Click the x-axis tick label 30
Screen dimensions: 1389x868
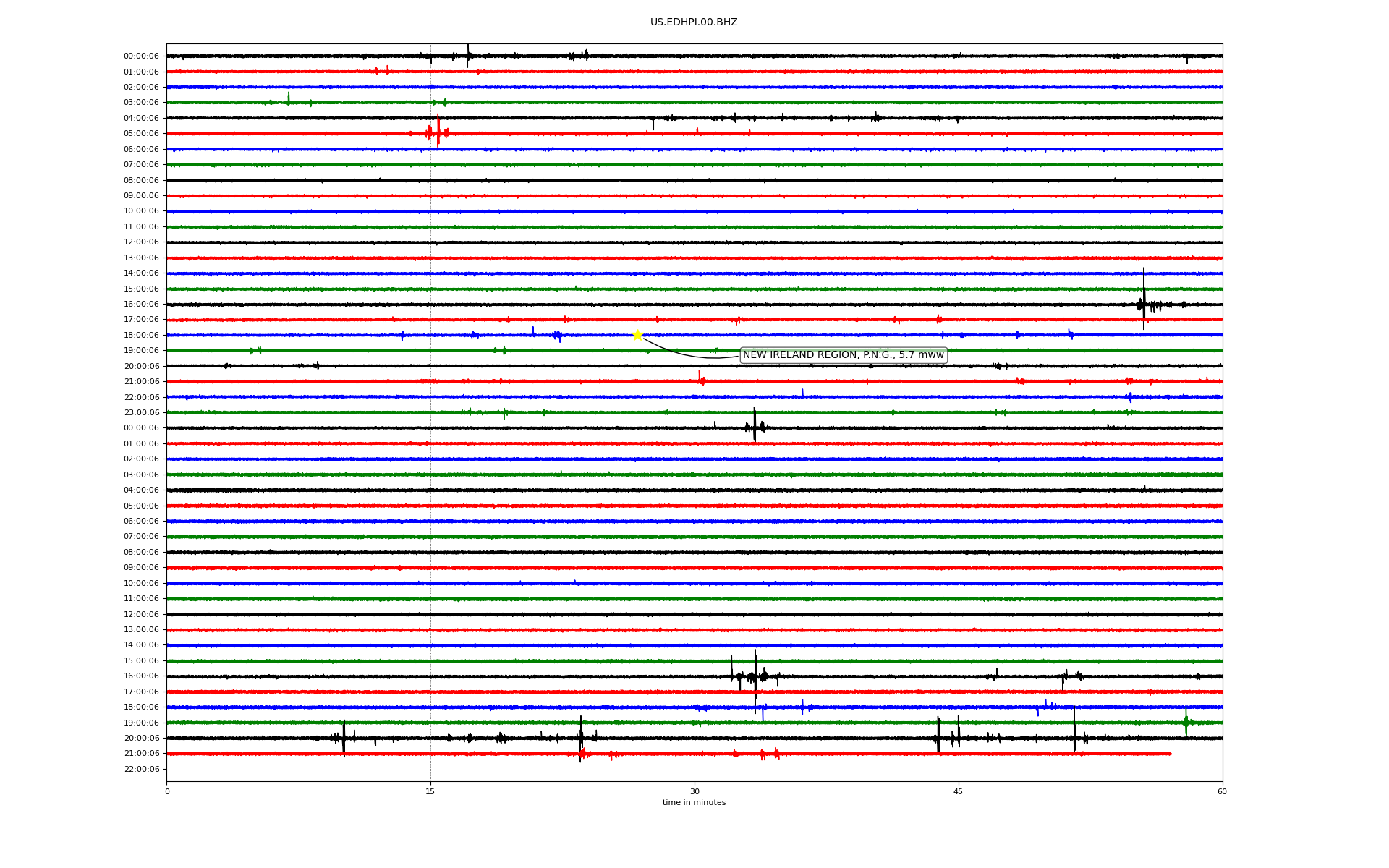694,791
